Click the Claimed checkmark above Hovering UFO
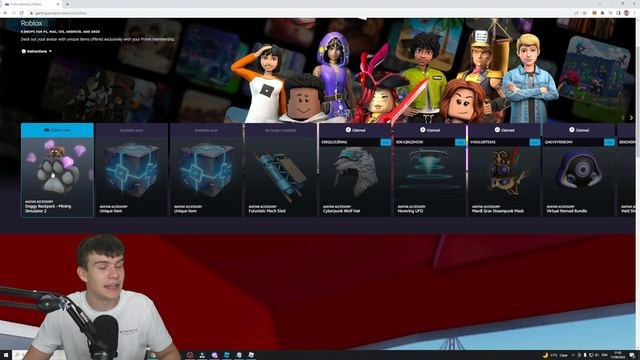Image resolution: width=640 pixels, height=360 pixels. coord(422,130)
